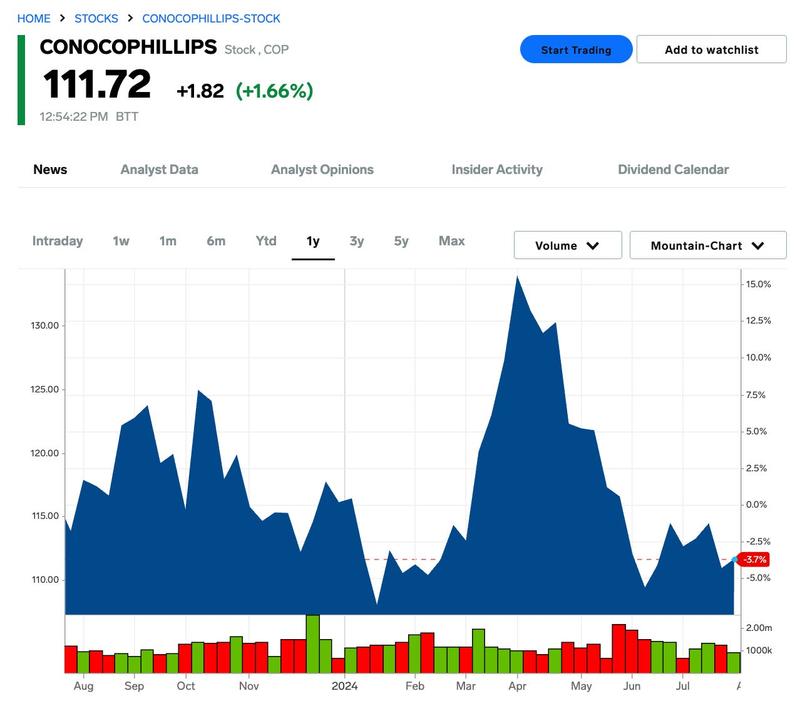Select the Ytd range

264,241
